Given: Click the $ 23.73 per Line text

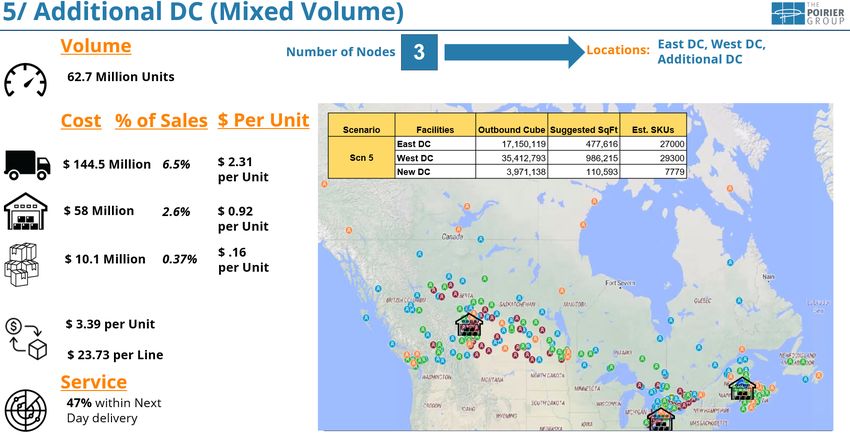Looking at the screenshot, I should [115, 355].
